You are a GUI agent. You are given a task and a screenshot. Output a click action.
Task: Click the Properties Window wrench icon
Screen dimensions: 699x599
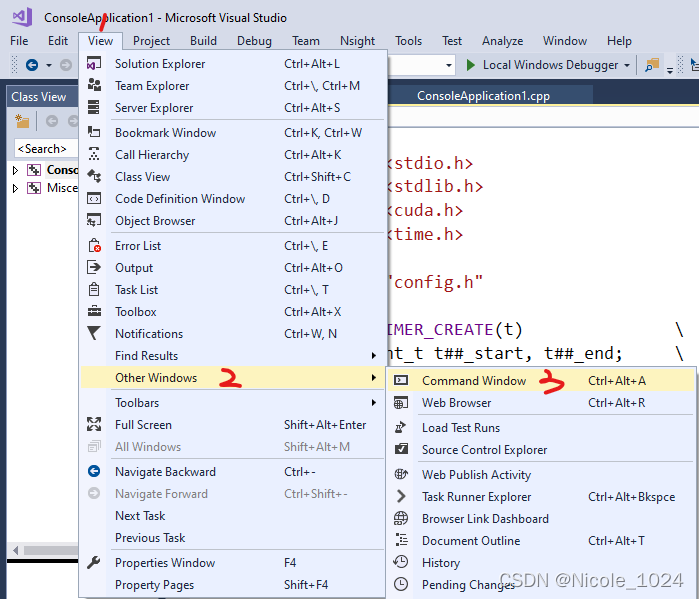click(94, 562)
